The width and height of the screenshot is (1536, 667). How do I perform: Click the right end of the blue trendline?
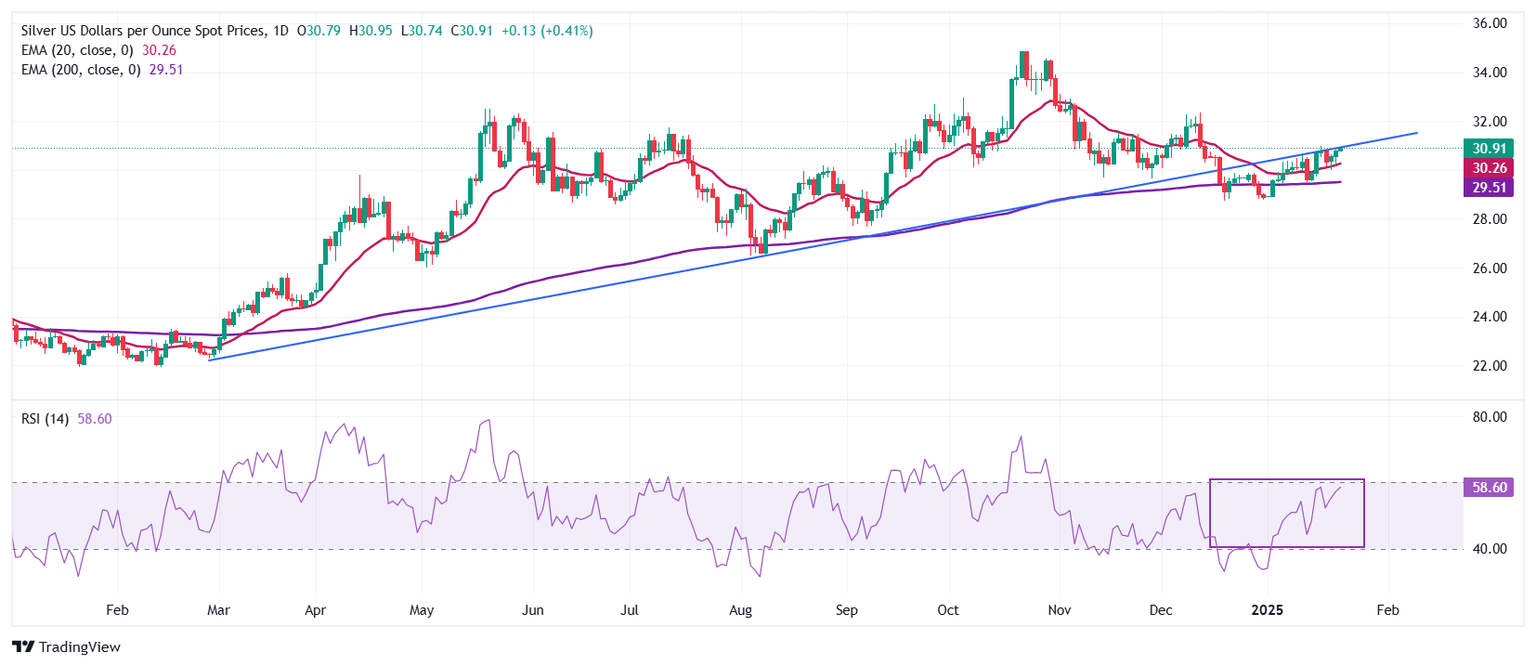[x=1416, y=132]
